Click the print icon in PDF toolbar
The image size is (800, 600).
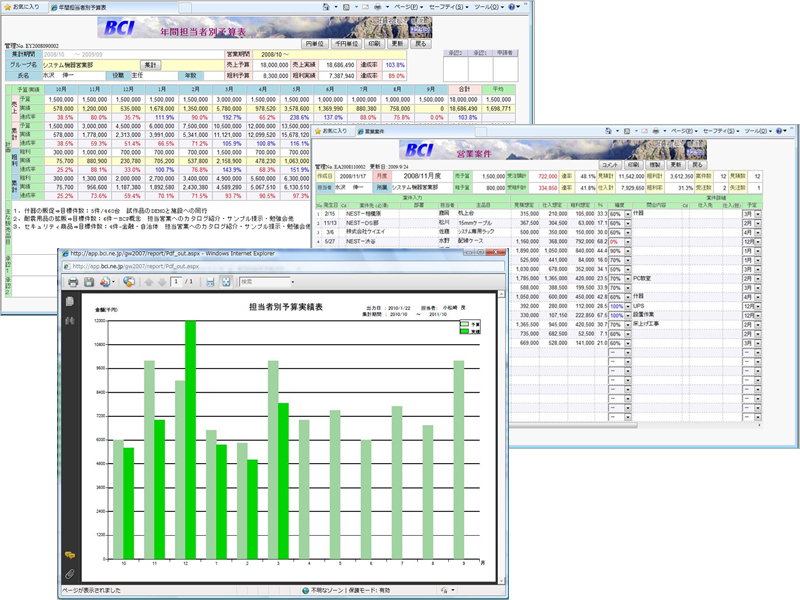73,283
